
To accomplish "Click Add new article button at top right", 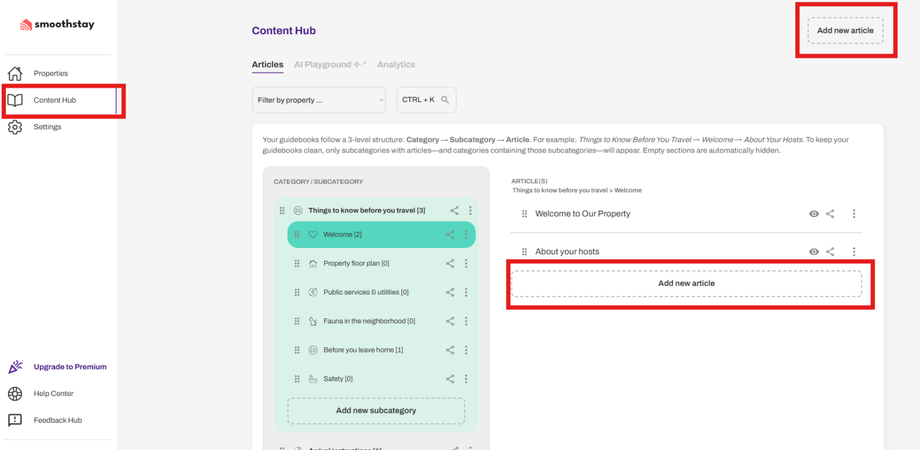I will (x=845, y=31).
